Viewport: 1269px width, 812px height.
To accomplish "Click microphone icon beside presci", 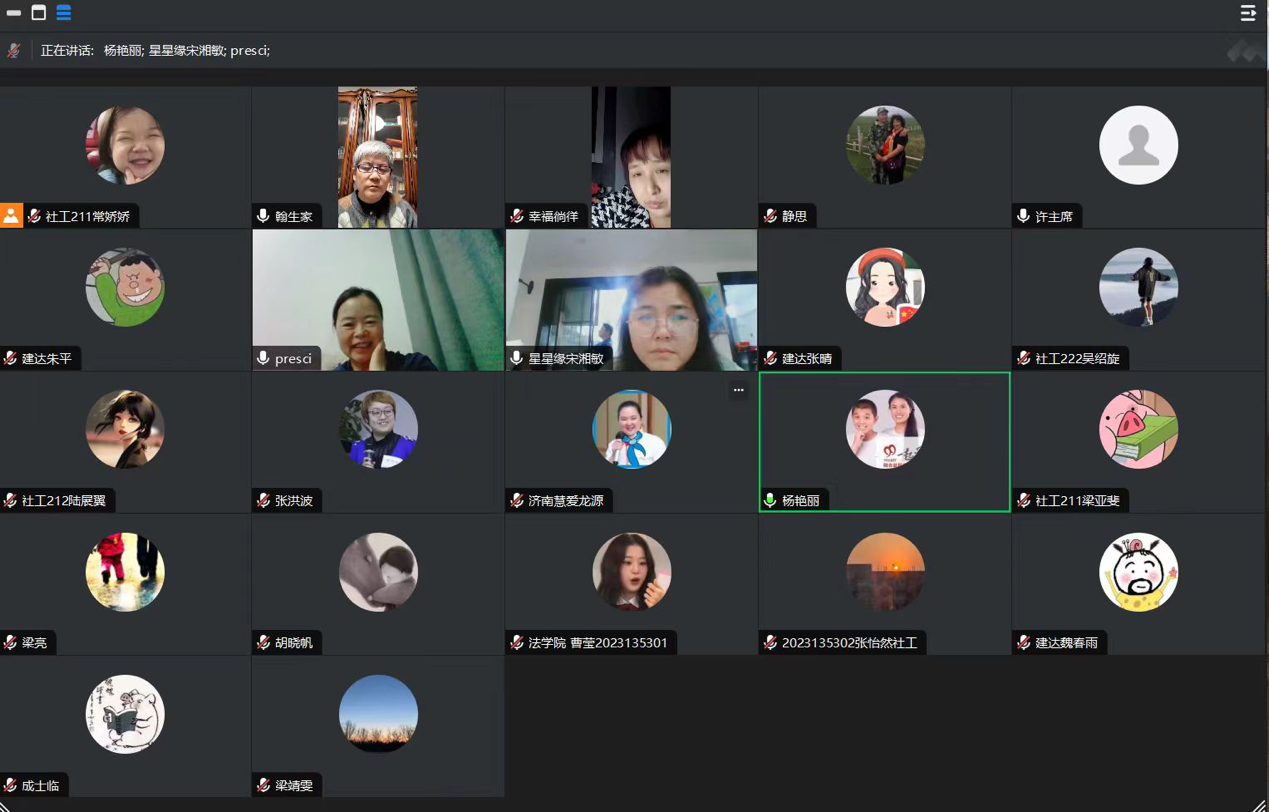I will click(263, 358).
